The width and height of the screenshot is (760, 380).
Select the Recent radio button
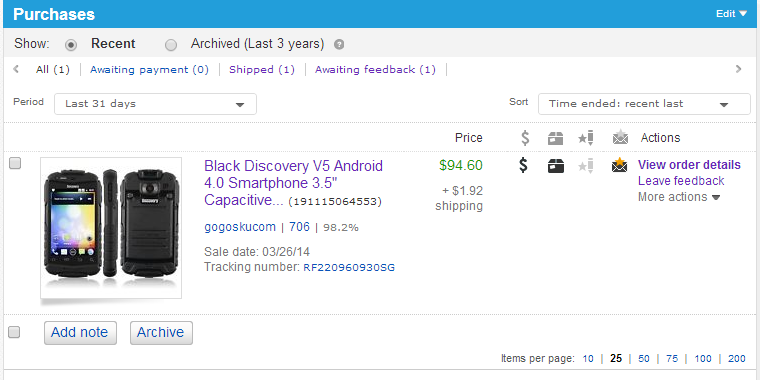tap(71, 45)
